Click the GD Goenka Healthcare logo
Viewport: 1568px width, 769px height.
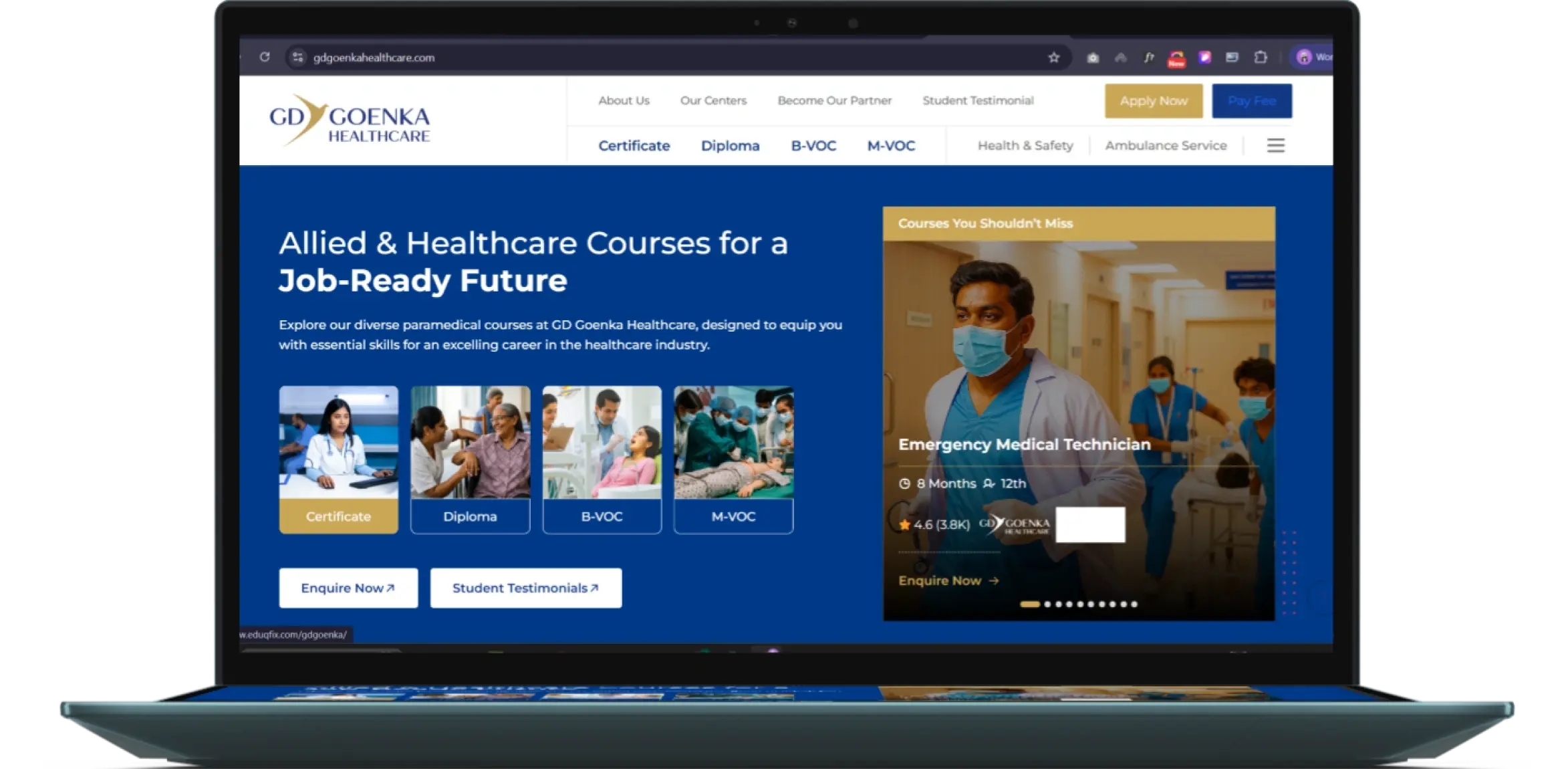[x=350, y=121]
